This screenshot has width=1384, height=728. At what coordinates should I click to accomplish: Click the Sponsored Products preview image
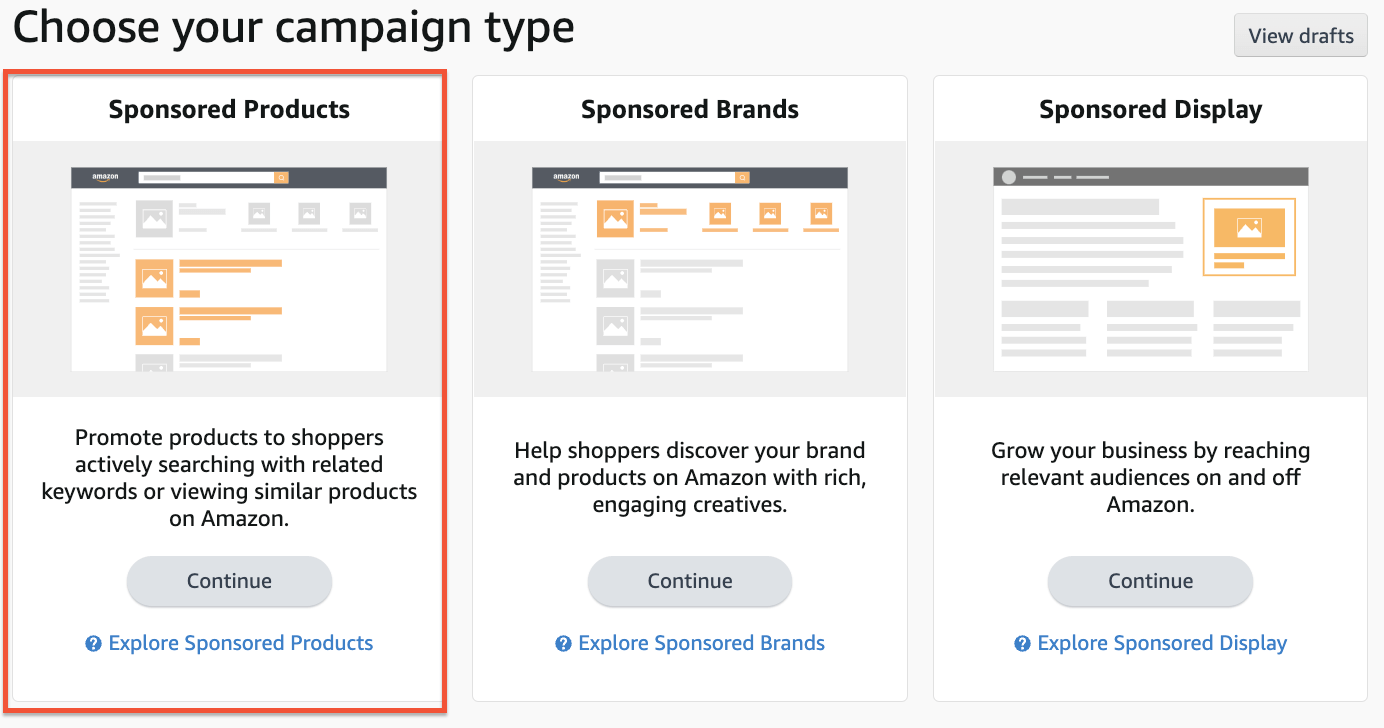click(228, 268)
